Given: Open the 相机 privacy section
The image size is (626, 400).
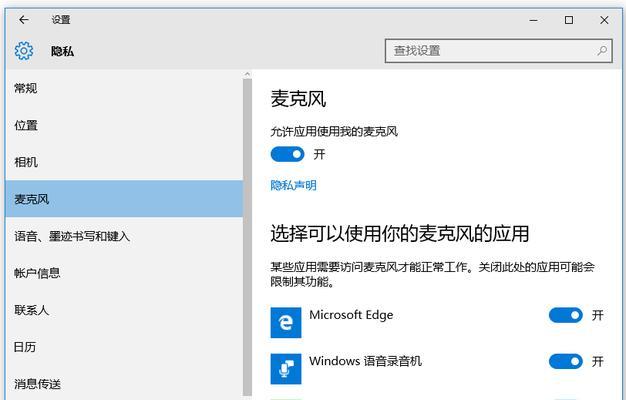Looking at the screenshot, I should 124,162.
